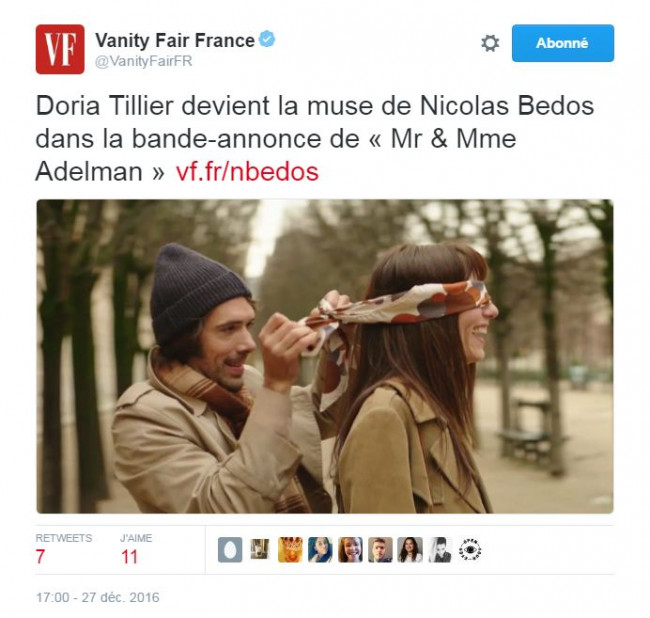The height and width of the screenshot is (618, 650).
Task: Open the seventh liker's dark-haired woman avatar
Action: tap(410, 550)
